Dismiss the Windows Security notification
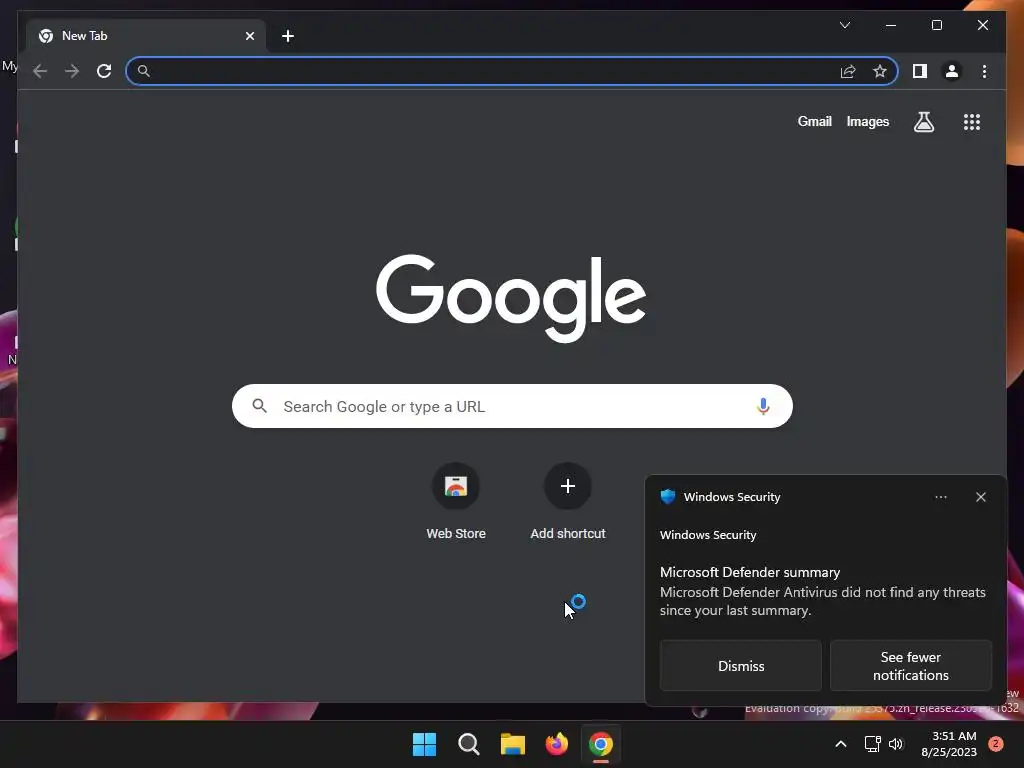This screenshot has width=1024, height=768. pyautogui.click(x=741, y=665)
